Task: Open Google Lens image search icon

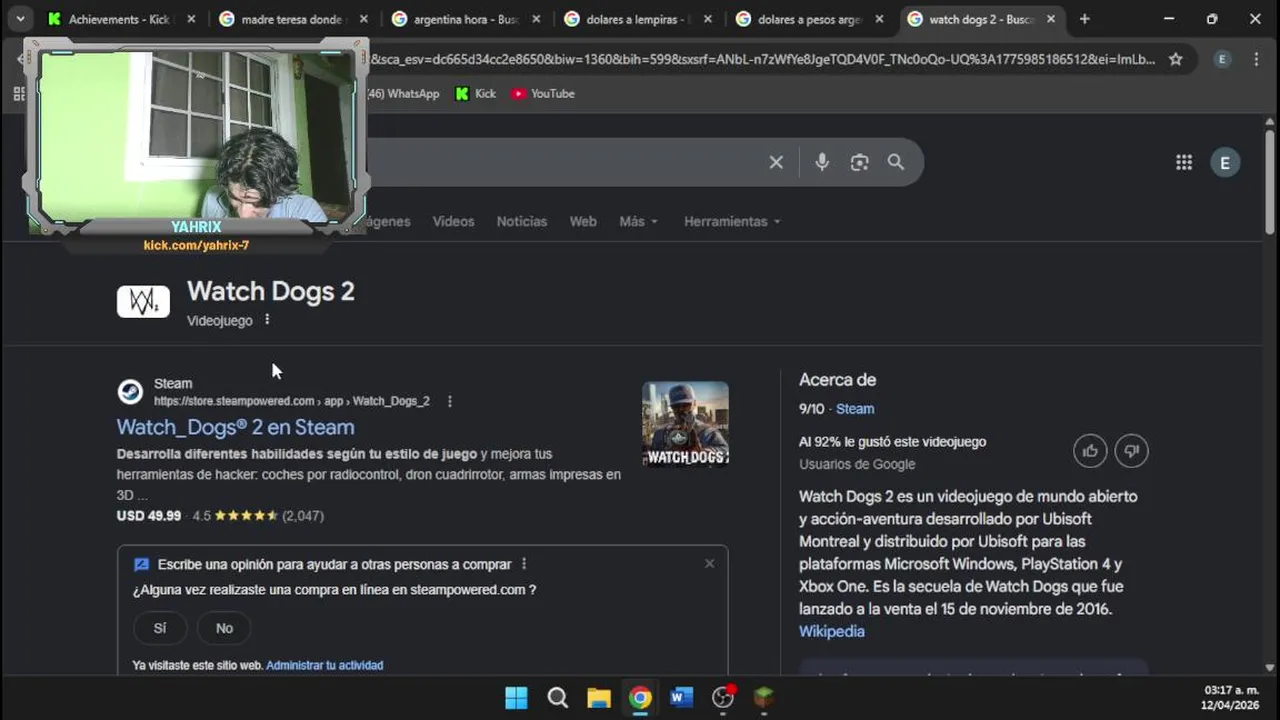Action: (x=859, y=162)
